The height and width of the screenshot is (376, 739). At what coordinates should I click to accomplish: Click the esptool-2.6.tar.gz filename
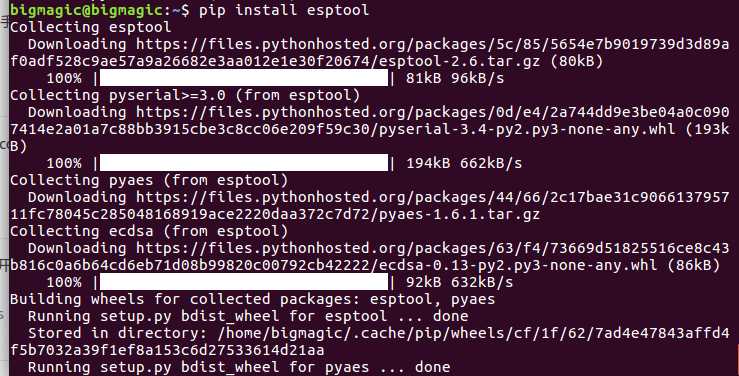click(460, 61)
